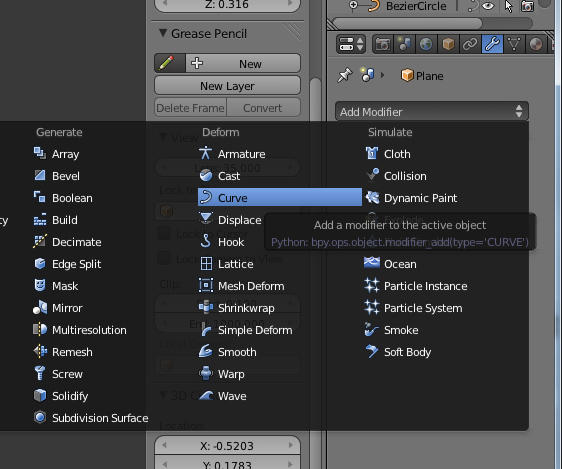Select the Armature modifier icon
The height and width of the screenshot is (469, 562).
coord(205,153)
